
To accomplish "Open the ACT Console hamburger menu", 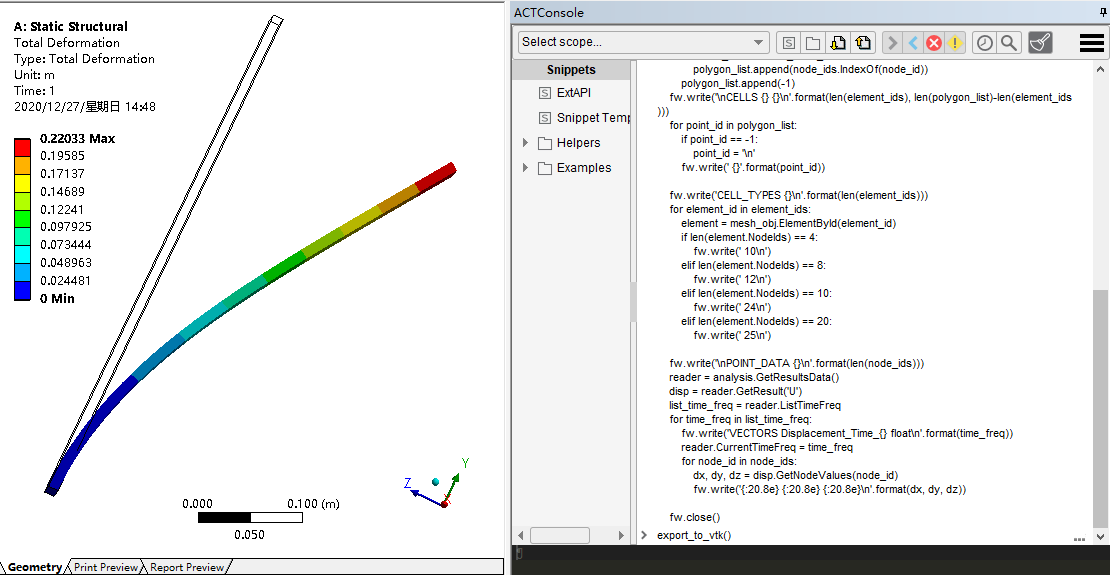I will [1092, 43].
